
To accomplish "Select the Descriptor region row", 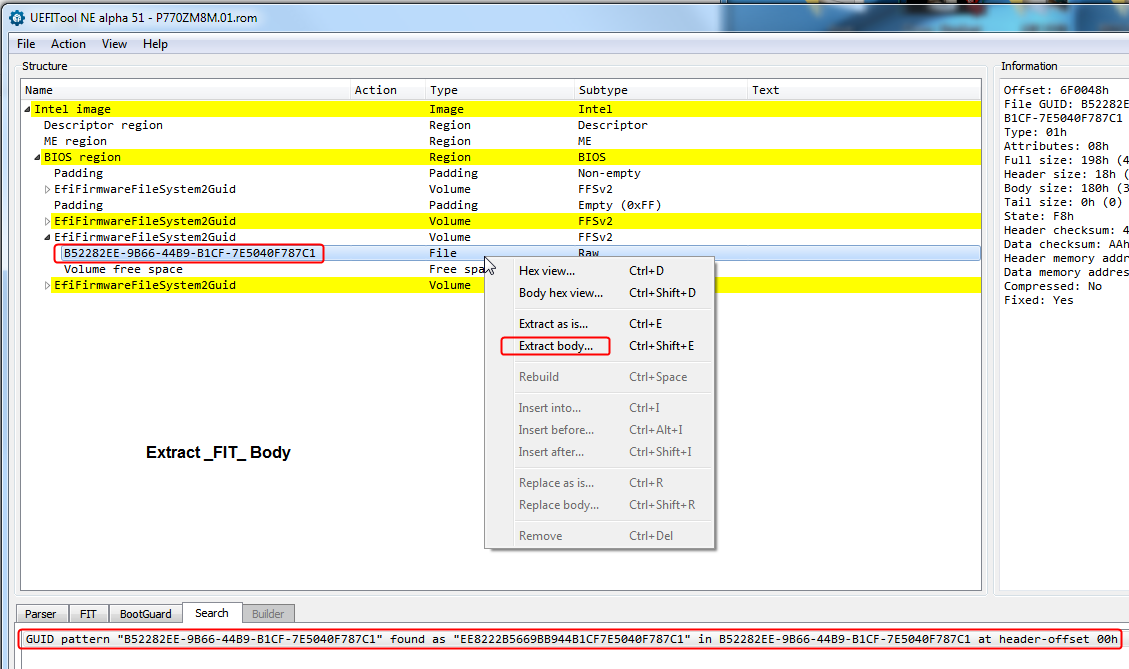I will [x=501, y=125].
